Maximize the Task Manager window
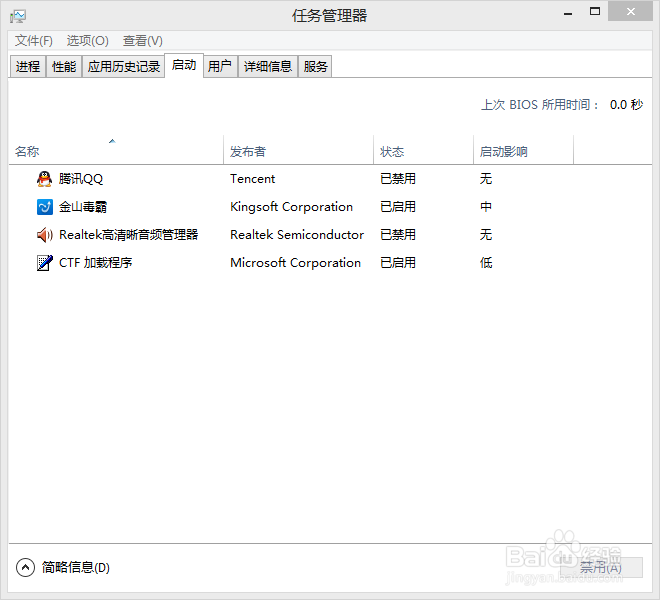The height and width of the screenshot is (600, 660). [595, 12]
